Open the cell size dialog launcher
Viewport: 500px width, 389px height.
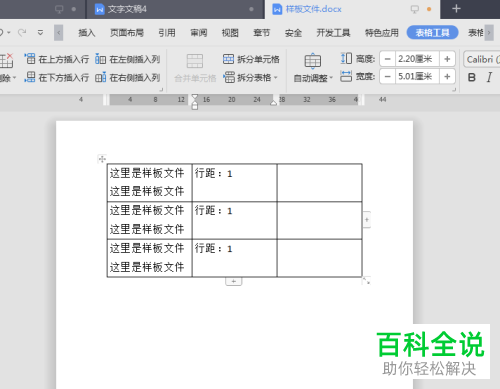tap(454, 89)
